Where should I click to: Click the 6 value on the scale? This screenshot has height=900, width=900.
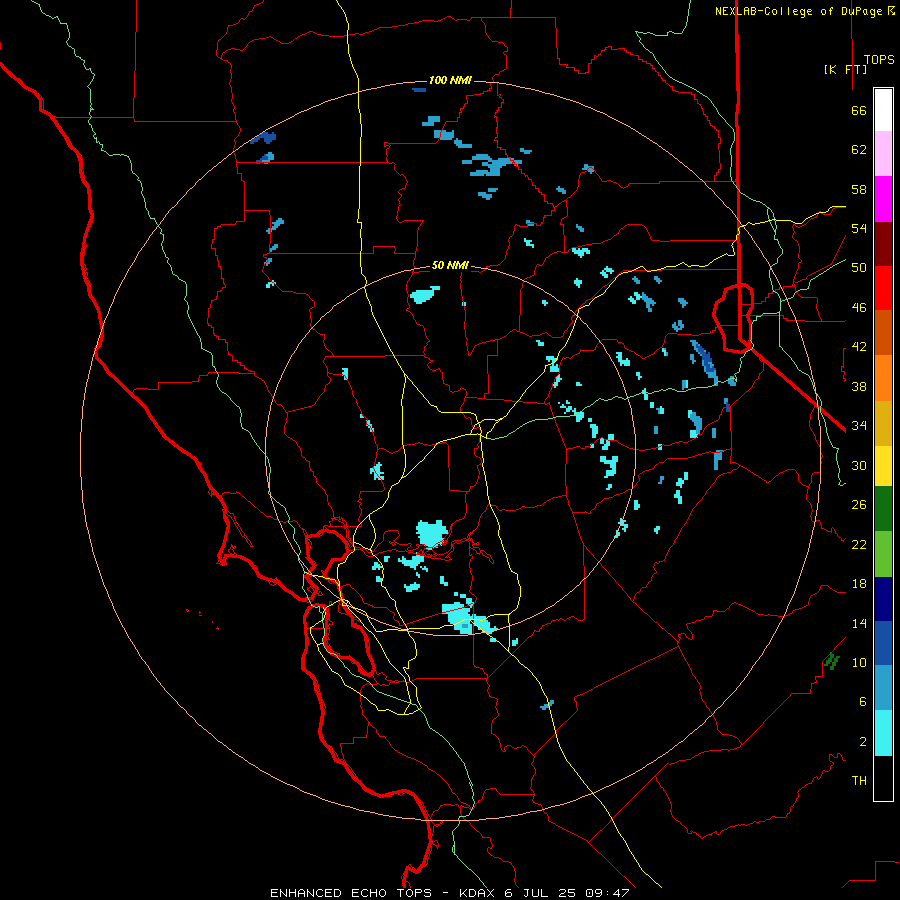tap(862, 702)
